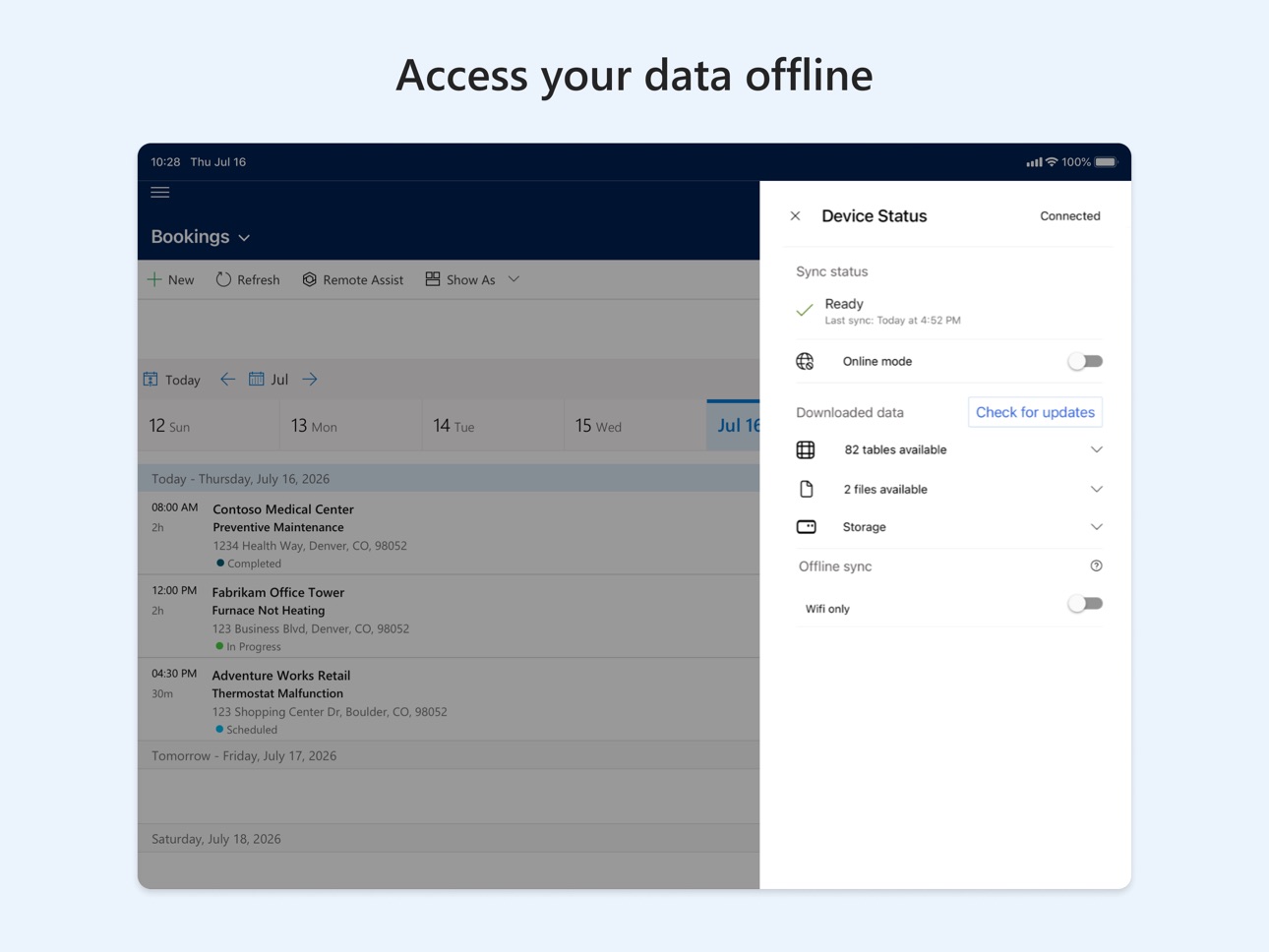The height and width of the screenshot is (952, 1269).
Task: Open the Offline sync help icon
Action: (1096, 565)
